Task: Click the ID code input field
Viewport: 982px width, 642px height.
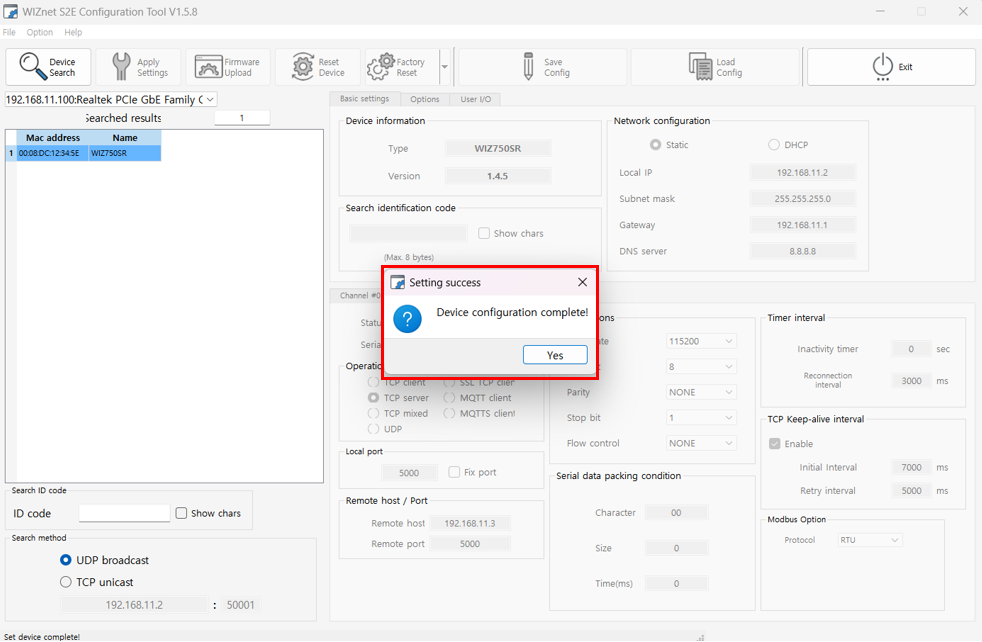Action: 124,513
